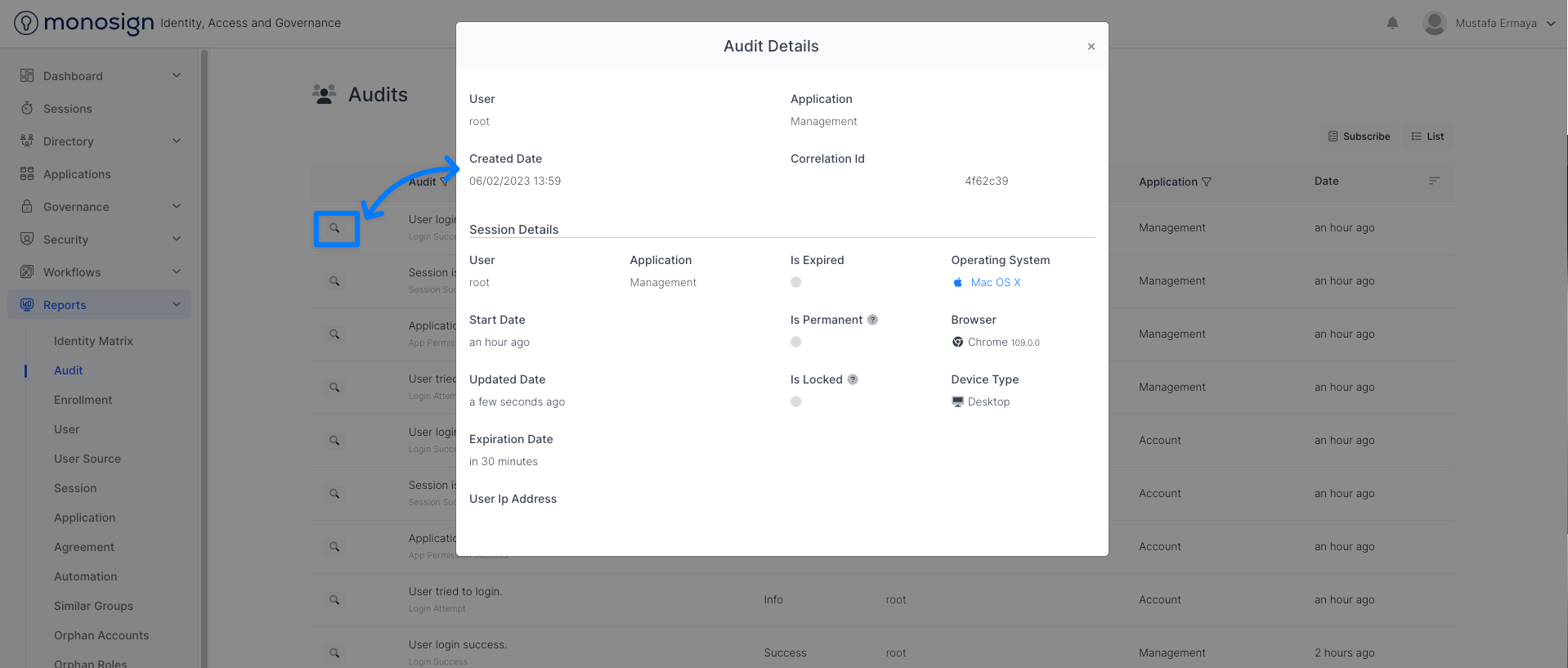Expand the Governance menu chevron
This screenshot has width=1568, height=668.
pyautogui.click(x=177, y=207)
